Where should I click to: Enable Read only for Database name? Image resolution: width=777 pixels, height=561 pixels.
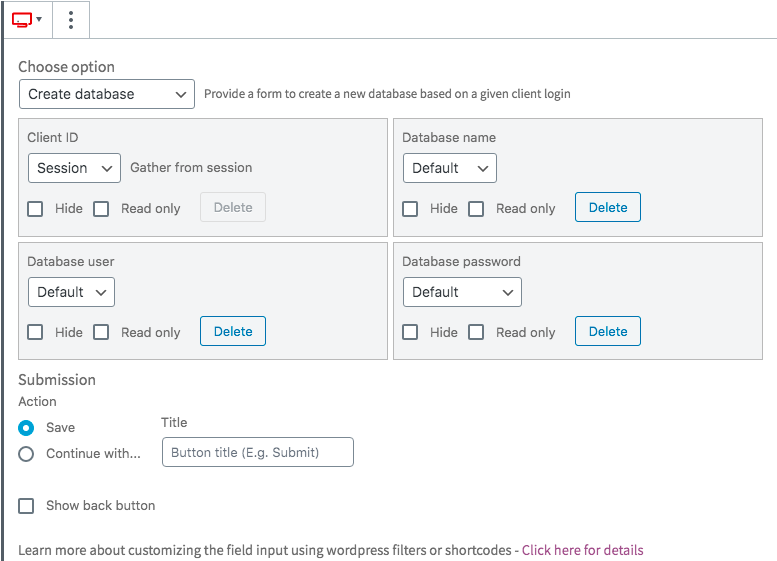[476, 209]
